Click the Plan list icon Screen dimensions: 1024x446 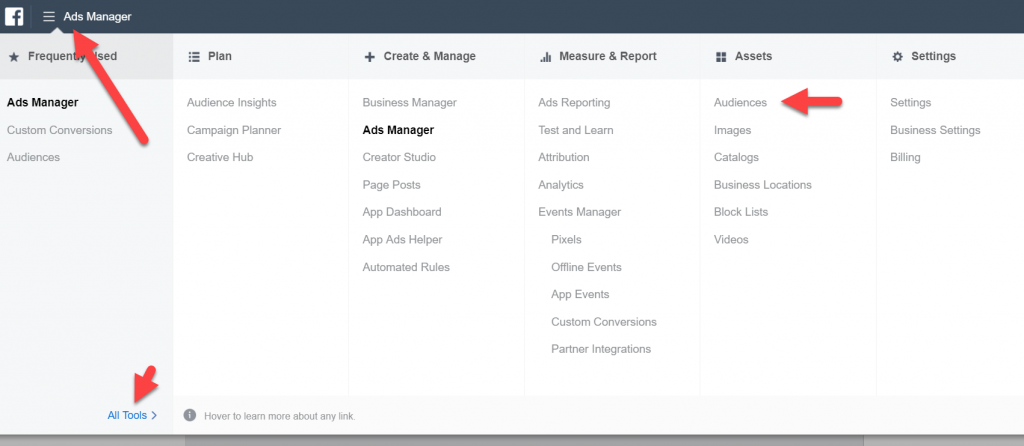(x=194, y=57)
